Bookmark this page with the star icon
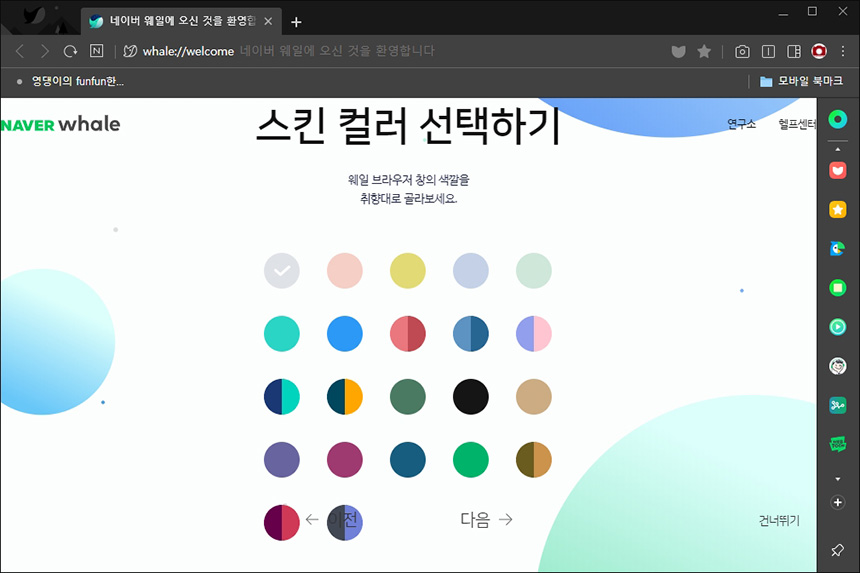 (704, 51)
